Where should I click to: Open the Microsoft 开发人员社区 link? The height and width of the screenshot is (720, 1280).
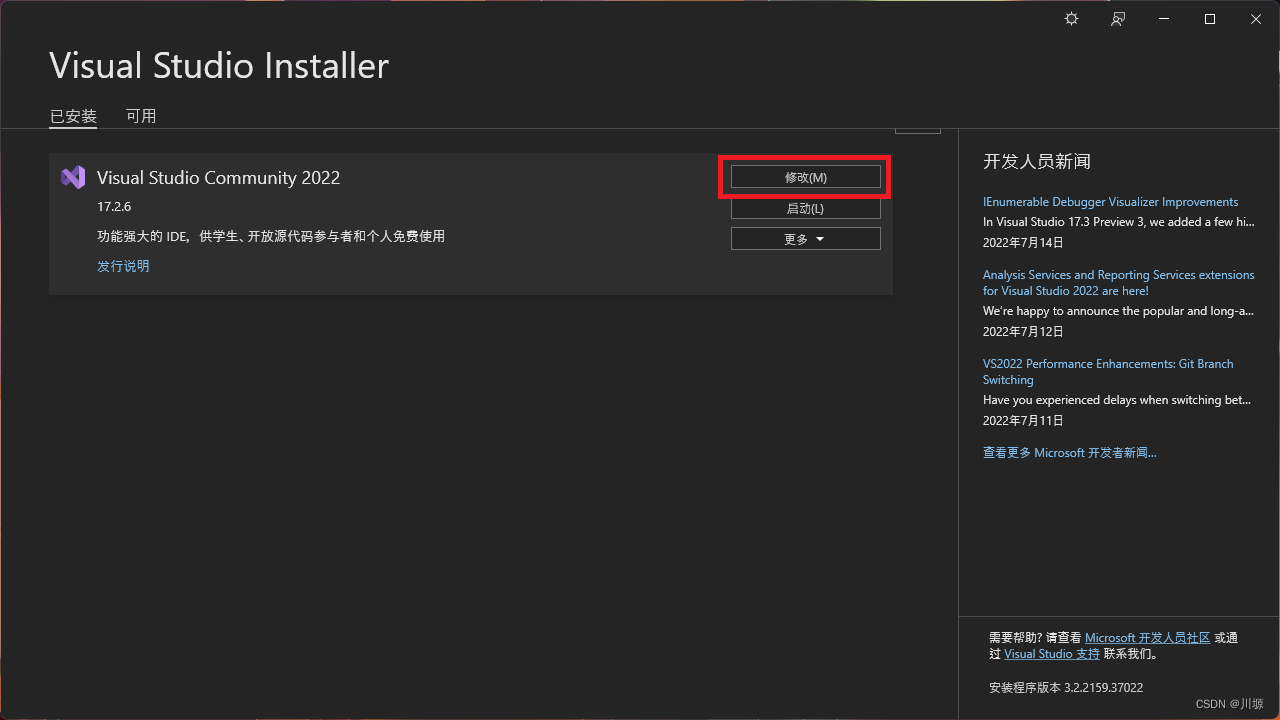click(x=1146, y=636)
